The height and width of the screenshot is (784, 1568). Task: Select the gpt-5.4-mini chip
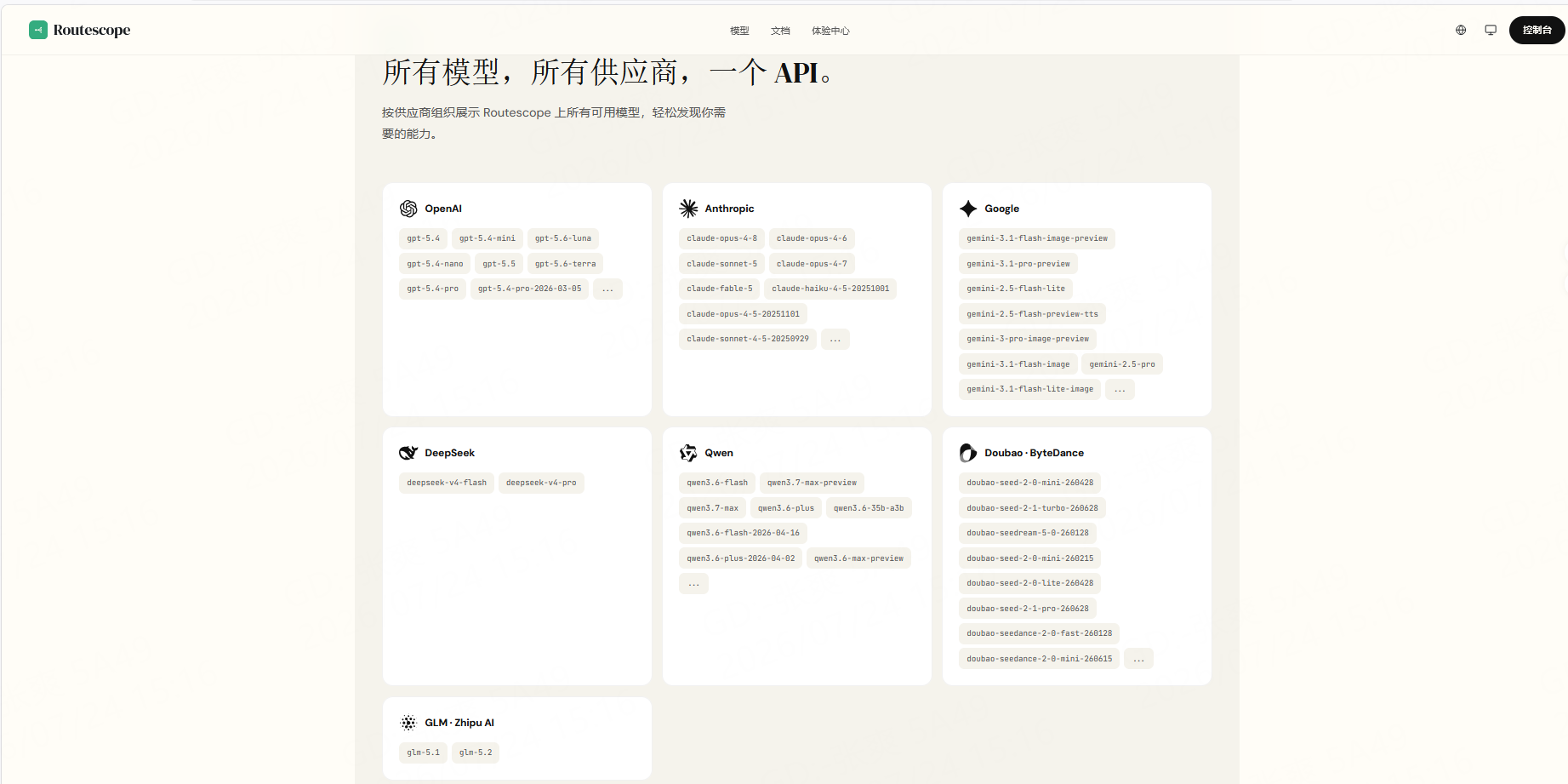coord(488,238)
